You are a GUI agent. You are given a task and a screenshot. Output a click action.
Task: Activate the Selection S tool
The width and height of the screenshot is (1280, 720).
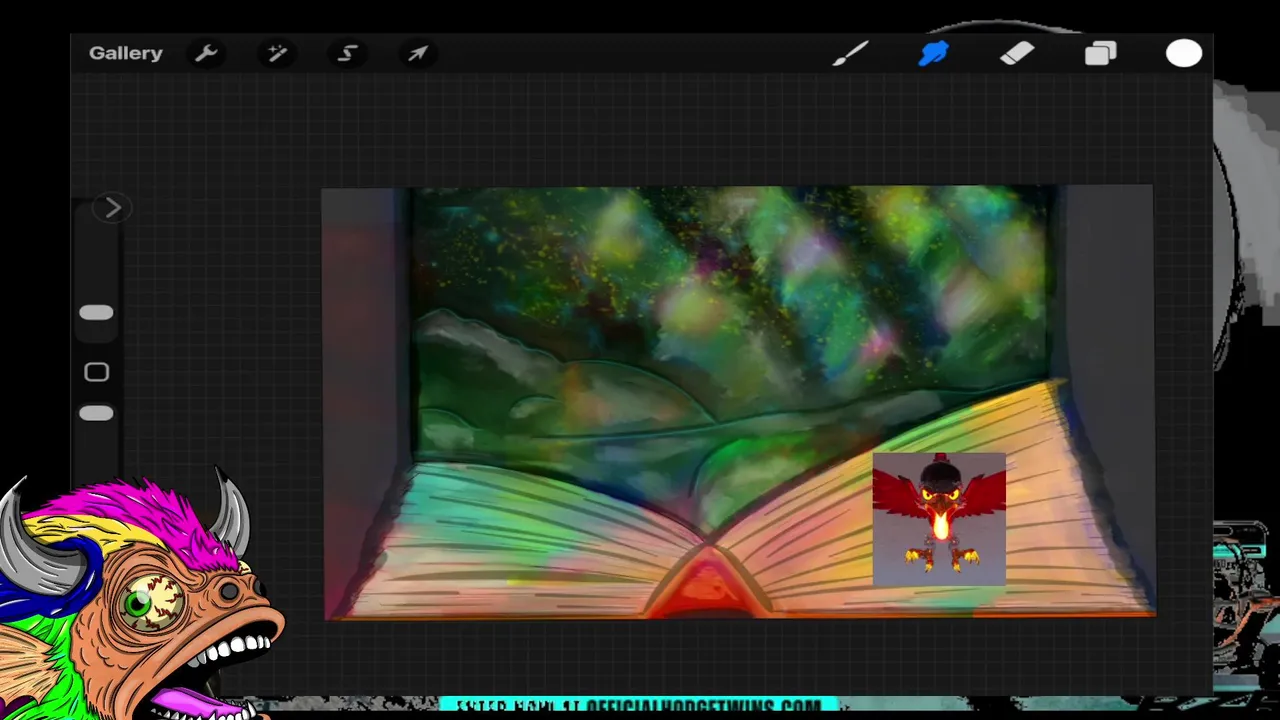coord(347,53)
